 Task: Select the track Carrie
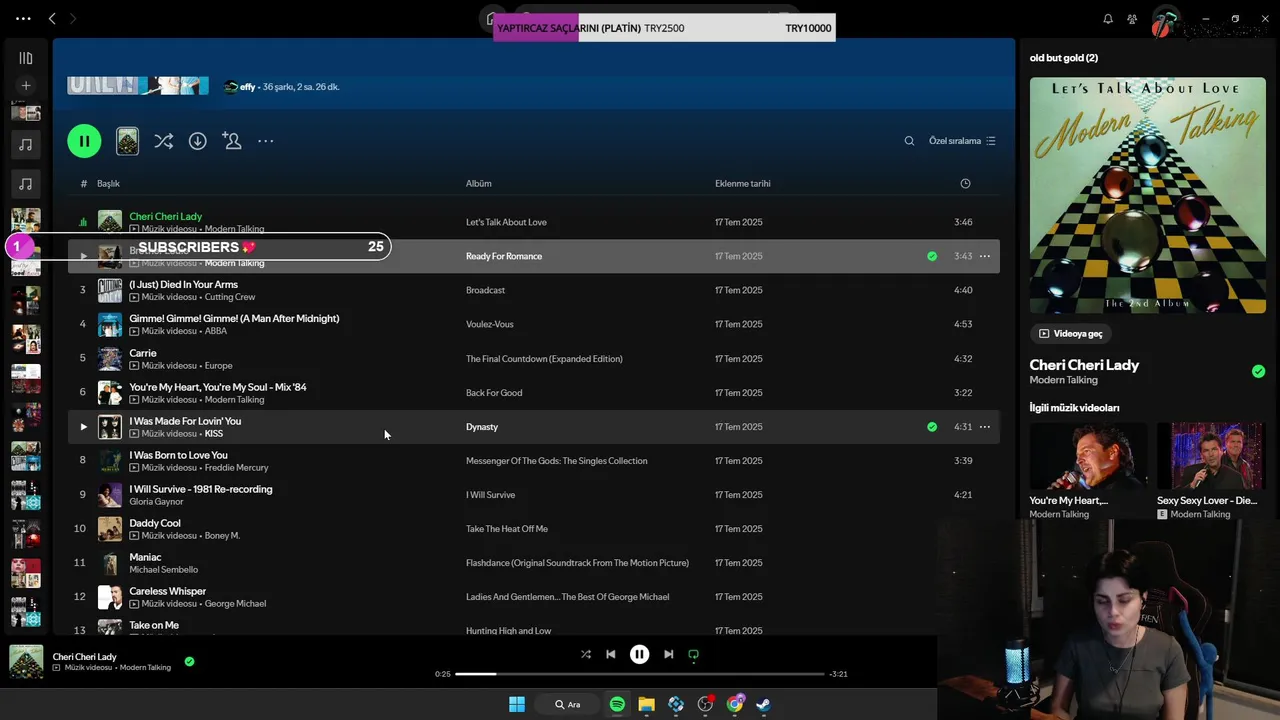coord(143,353)
